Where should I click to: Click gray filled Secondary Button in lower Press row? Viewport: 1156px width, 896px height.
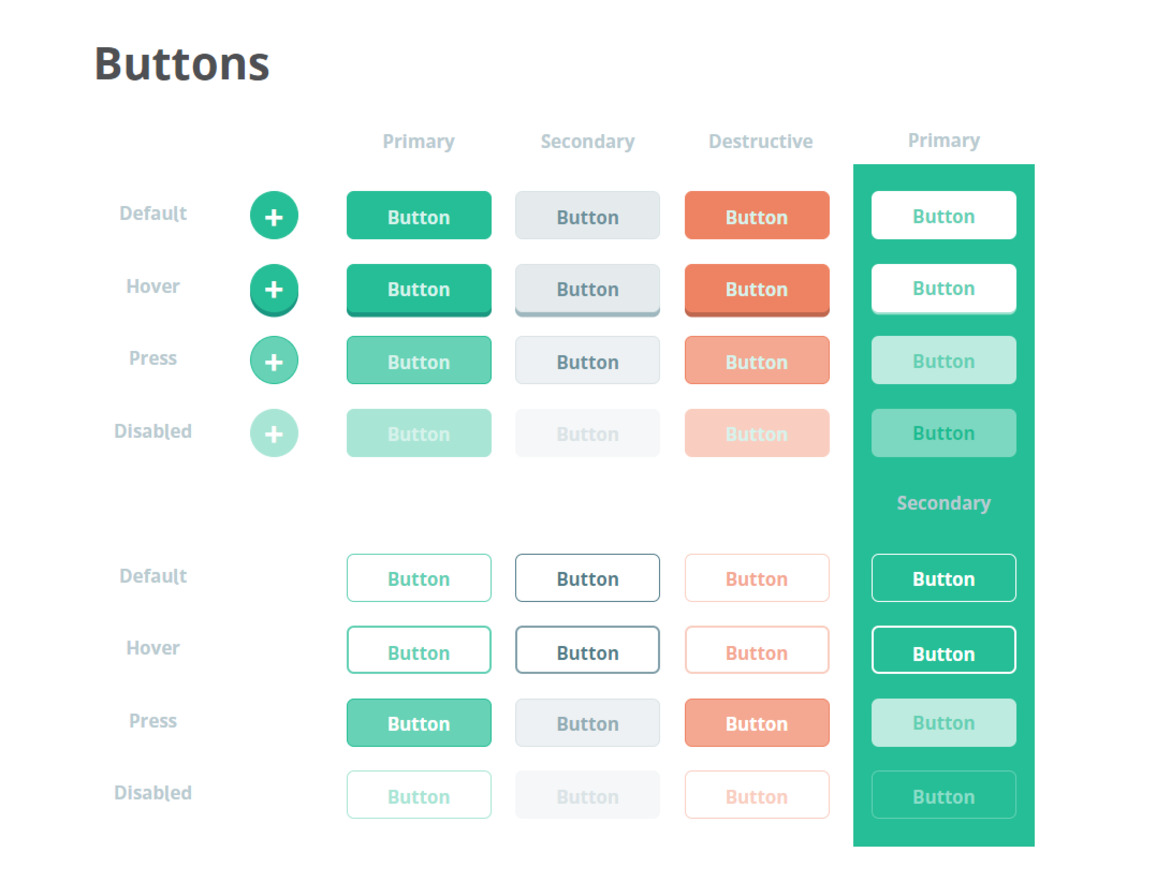click(588, 723)
